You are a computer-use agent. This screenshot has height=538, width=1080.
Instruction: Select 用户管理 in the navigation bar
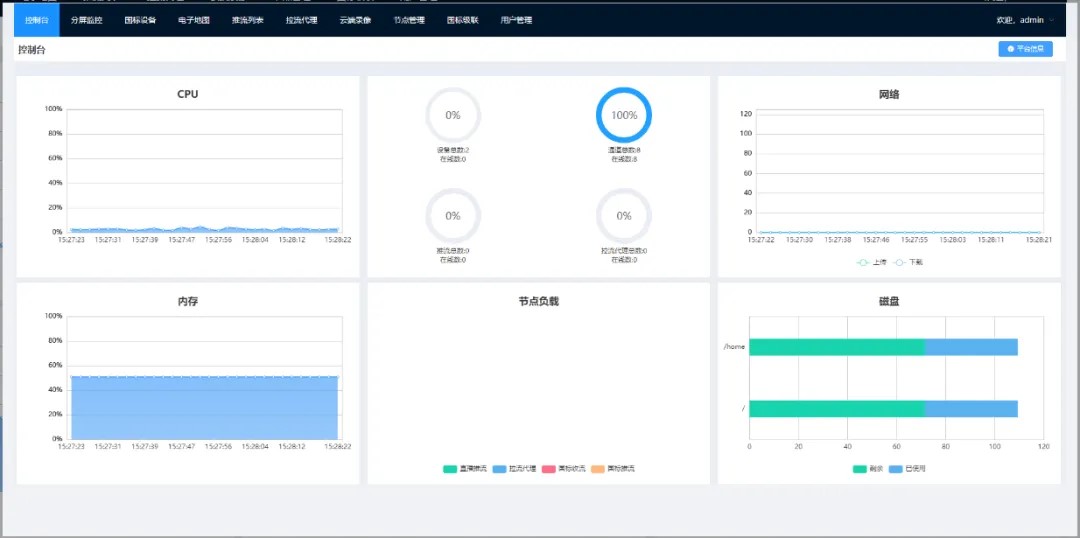(517, 20)
